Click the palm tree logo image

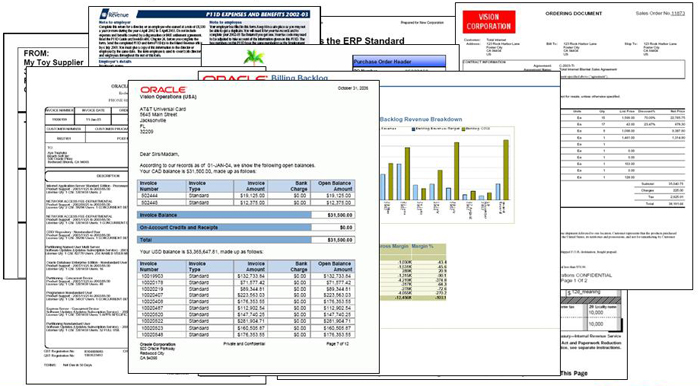(254, 57)
